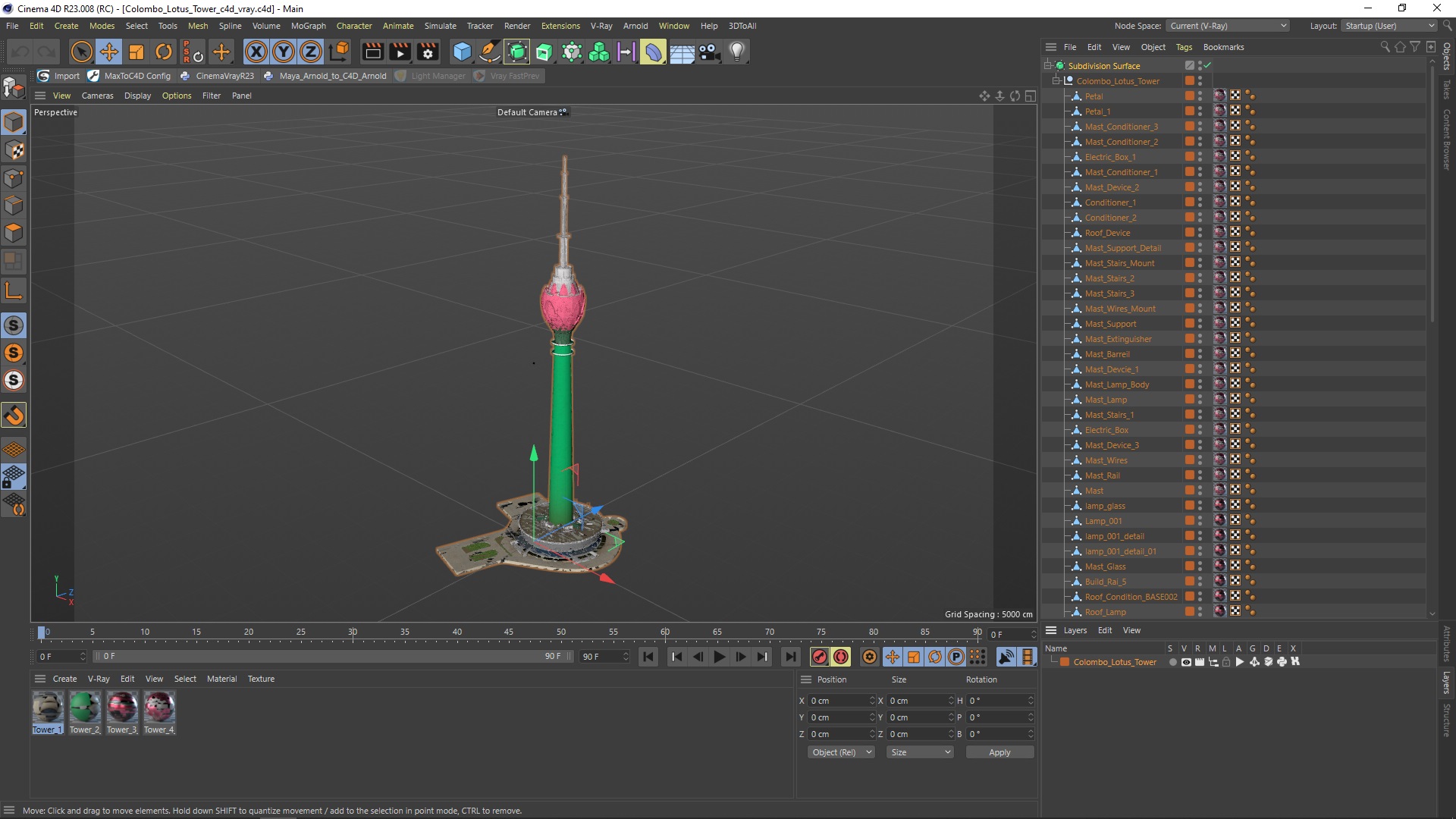The image size is (1456, 819).
Task: Toggle Subdivision Surface enable checkmark
Action: coord(1207,66)
